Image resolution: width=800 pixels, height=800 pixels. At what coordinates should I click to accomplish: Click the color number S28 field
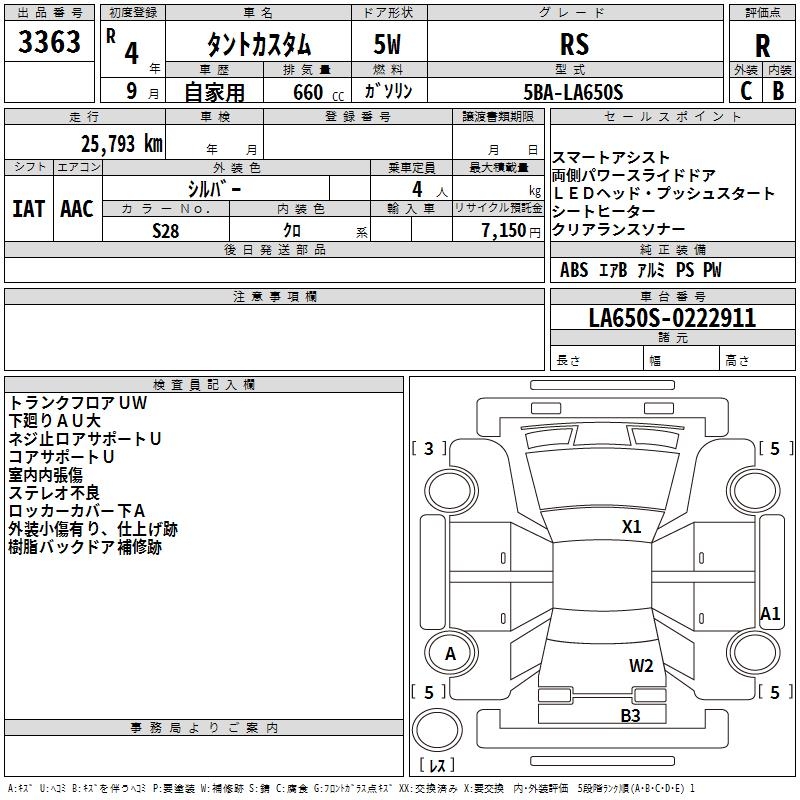pyautogui.click(x=166, y=229)
